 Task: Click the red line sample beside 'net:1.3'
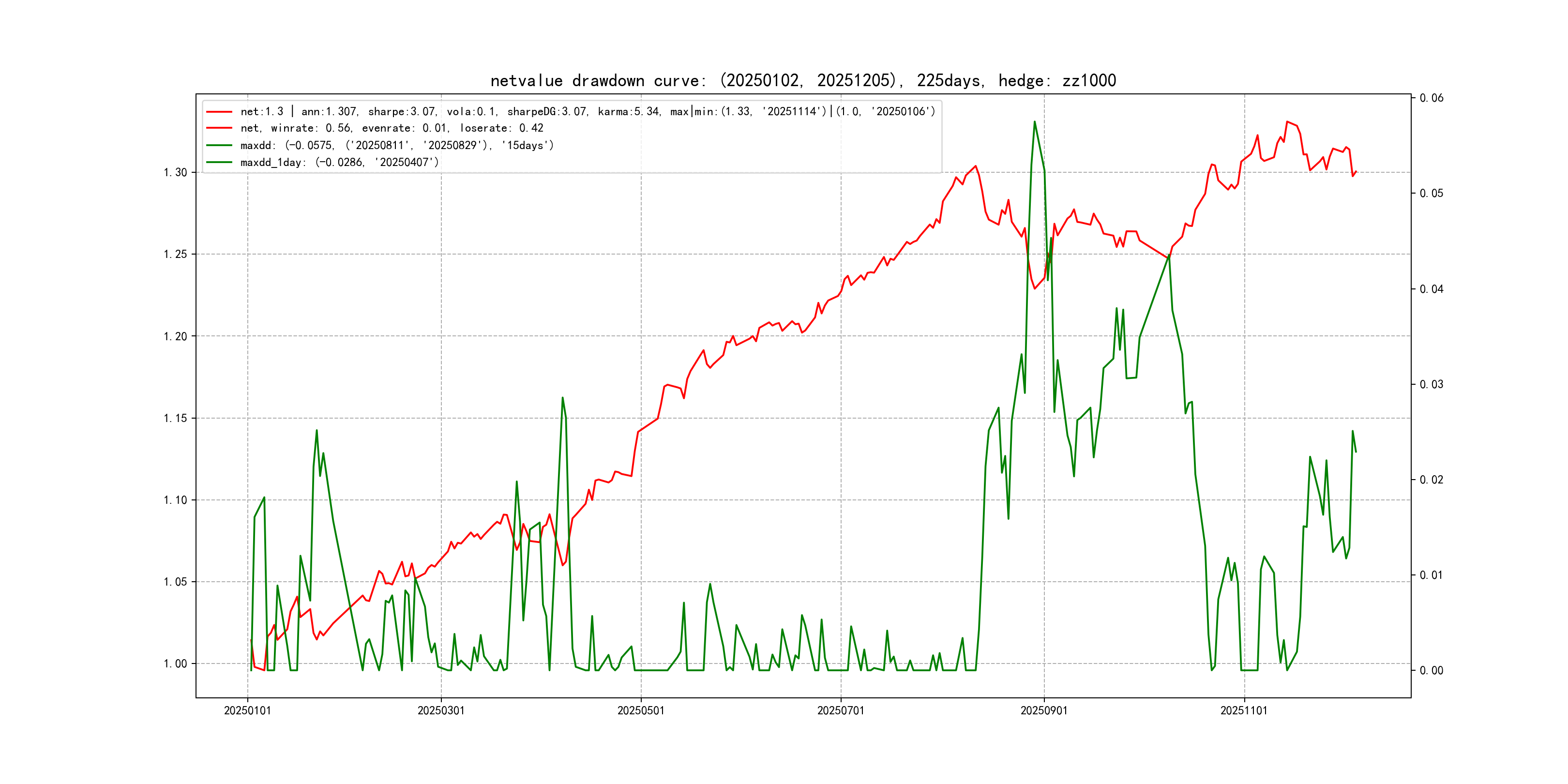coord(219,112)
